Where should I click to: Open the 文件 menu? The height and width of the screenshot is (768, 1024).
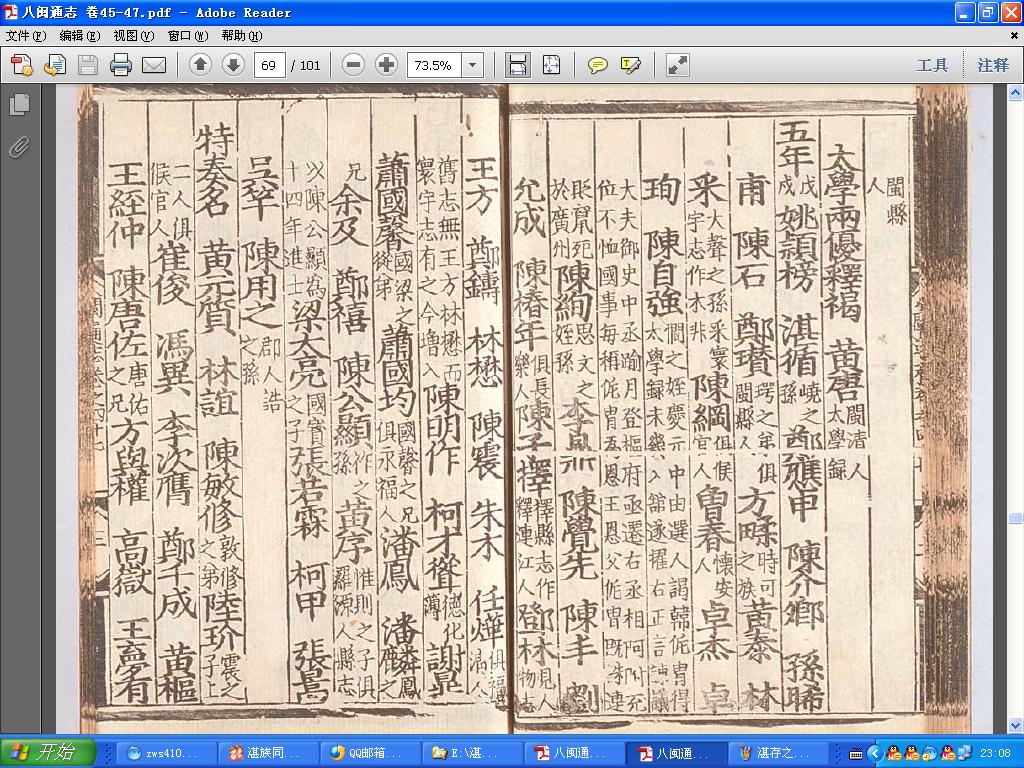point(25,35)
